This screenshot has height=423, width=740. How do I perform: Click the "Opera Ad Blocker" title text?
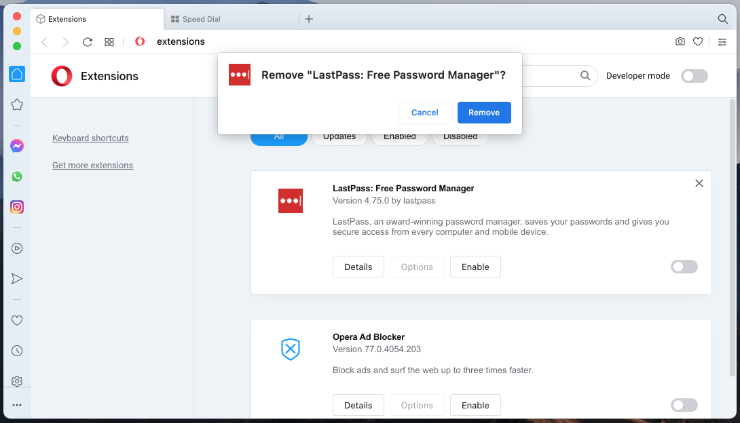click(x=369, y=337)
